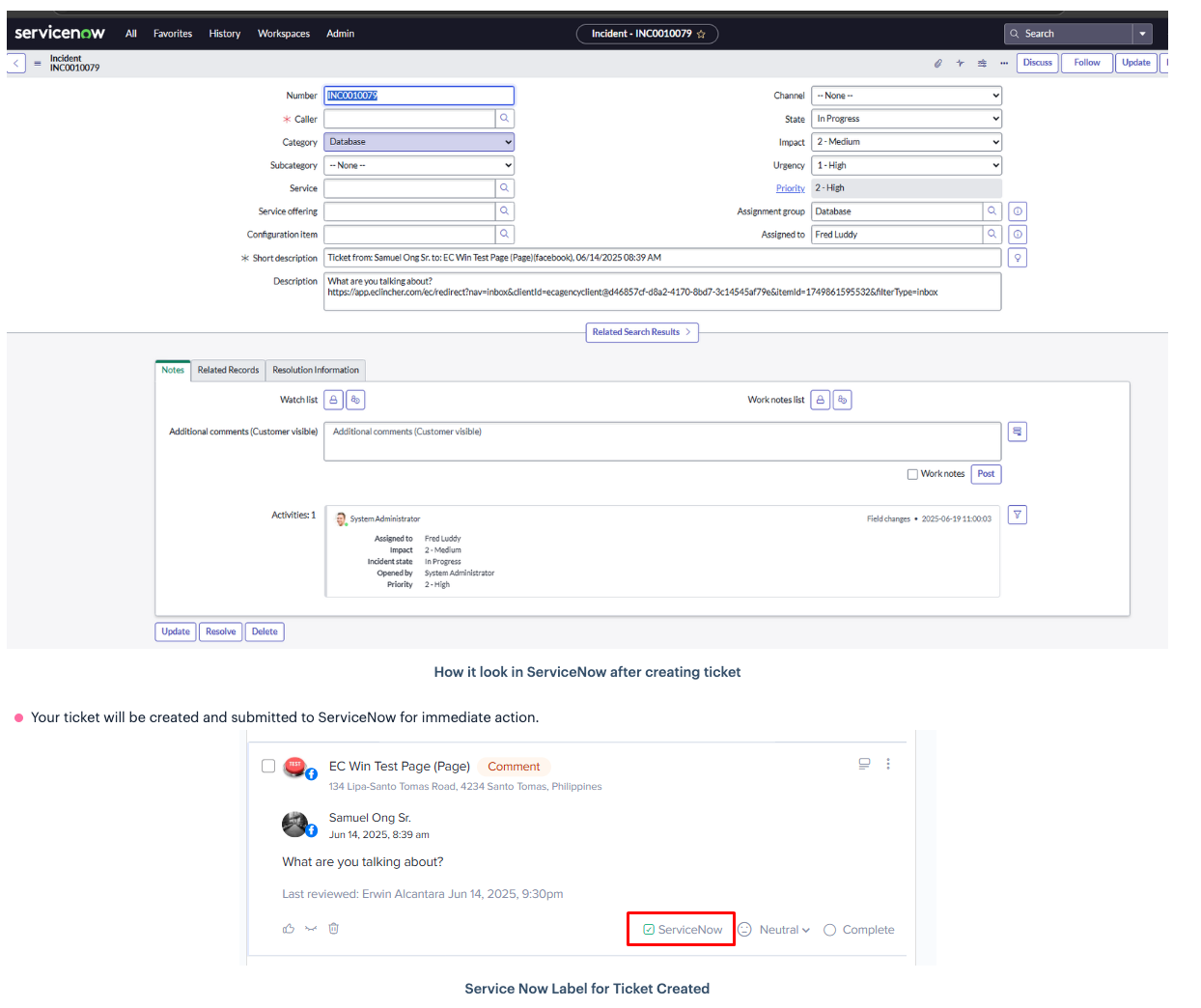Open the more options ellipsis in header
The height and width of the screenshot is (1008, 1201).
tap(1004, 63)
